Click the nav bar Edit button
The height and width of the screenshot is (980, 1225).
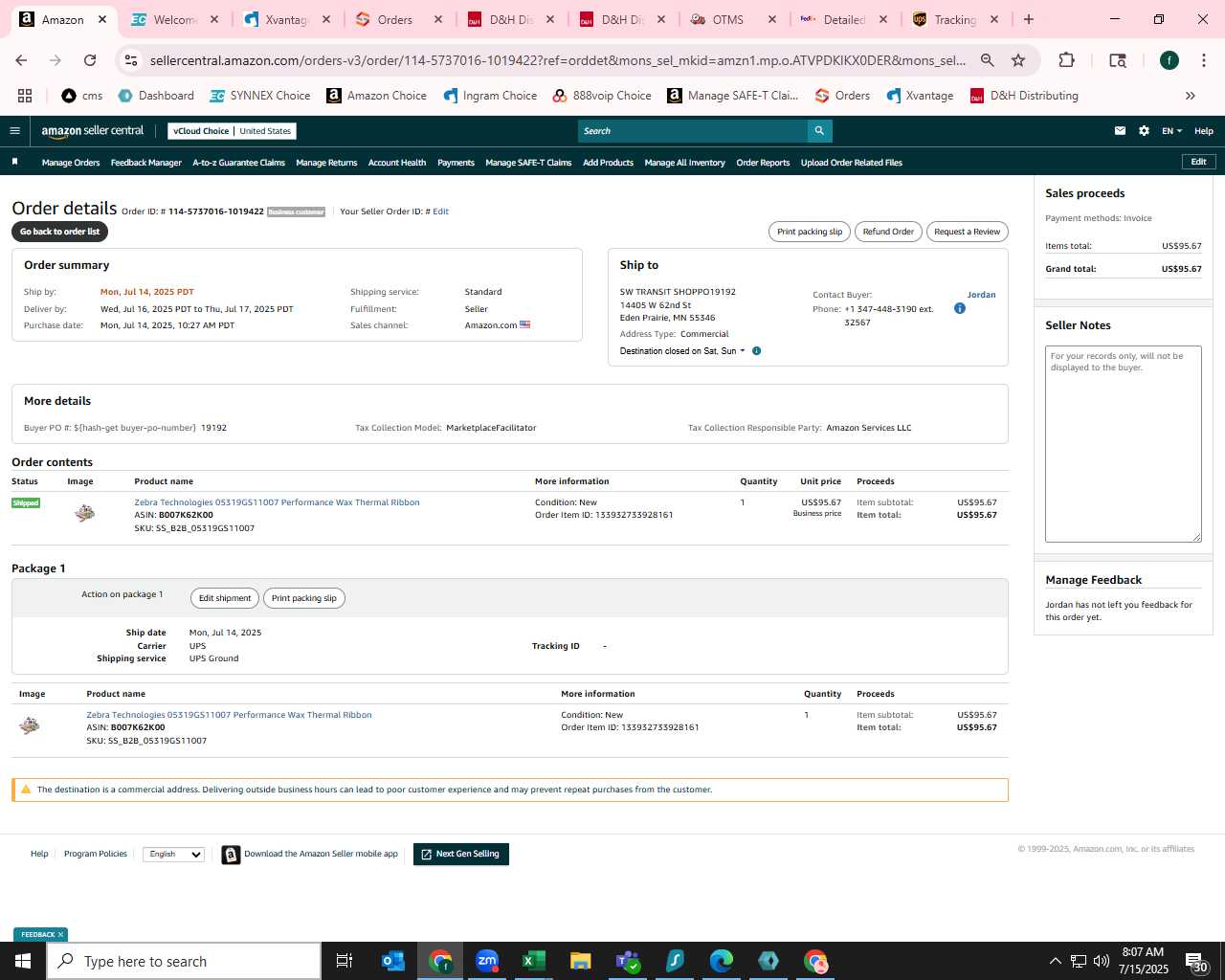pyautogui.click(x=1198, y=162)
